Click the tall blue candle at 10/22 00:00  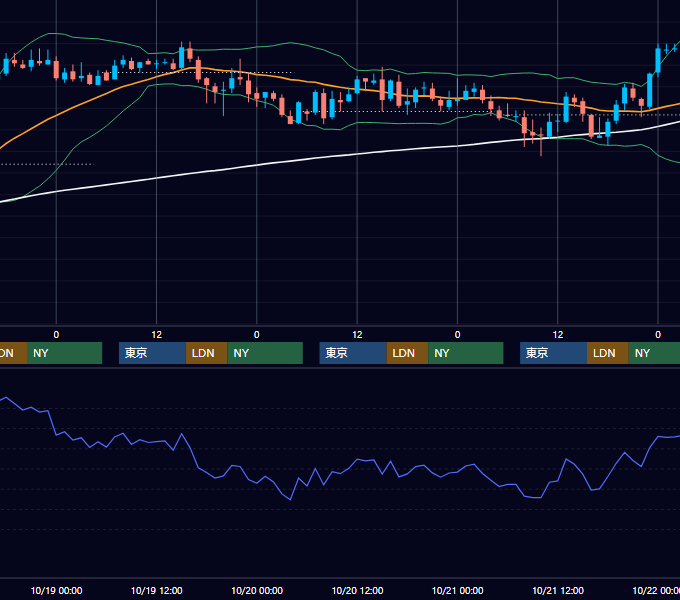[x=658, y=59]
